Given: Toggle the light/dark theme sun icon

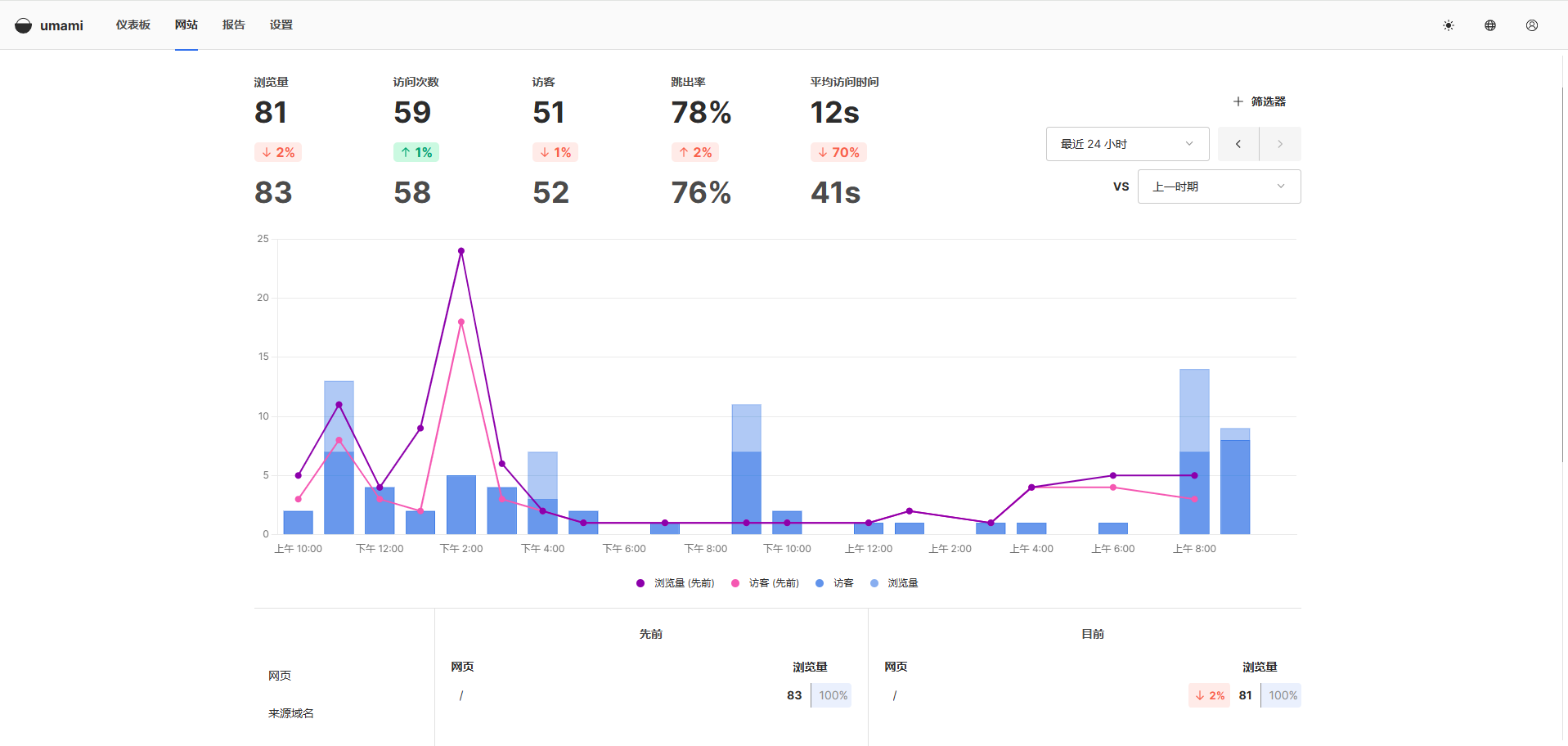Looking at the screenshot, I should click(1448, 25).
